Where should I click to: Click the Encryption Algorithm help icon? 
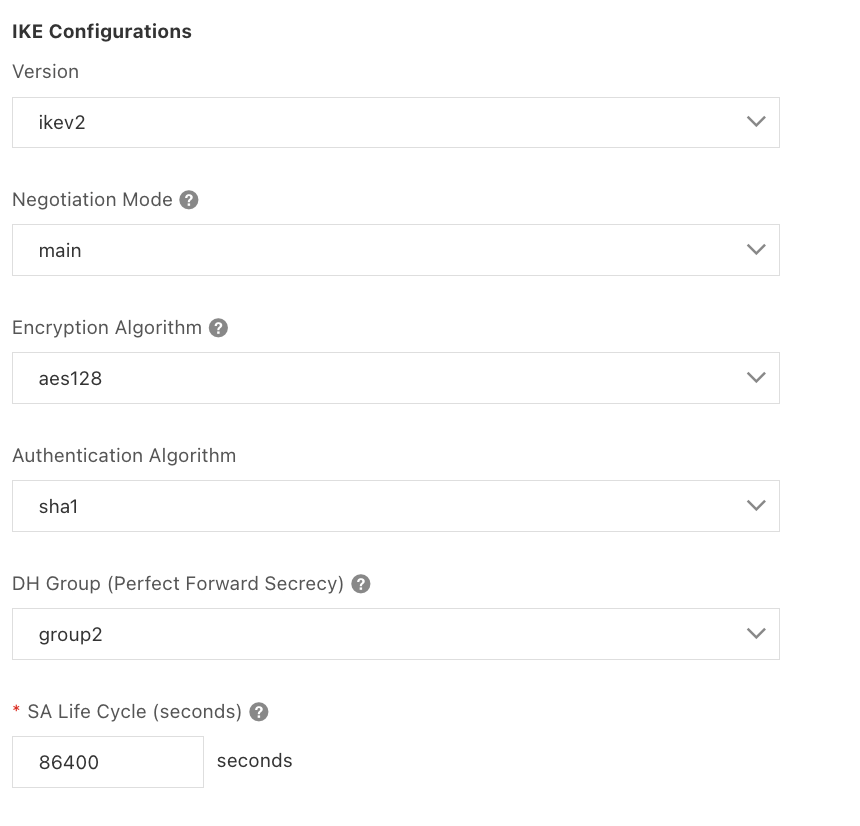click(218, 328)
